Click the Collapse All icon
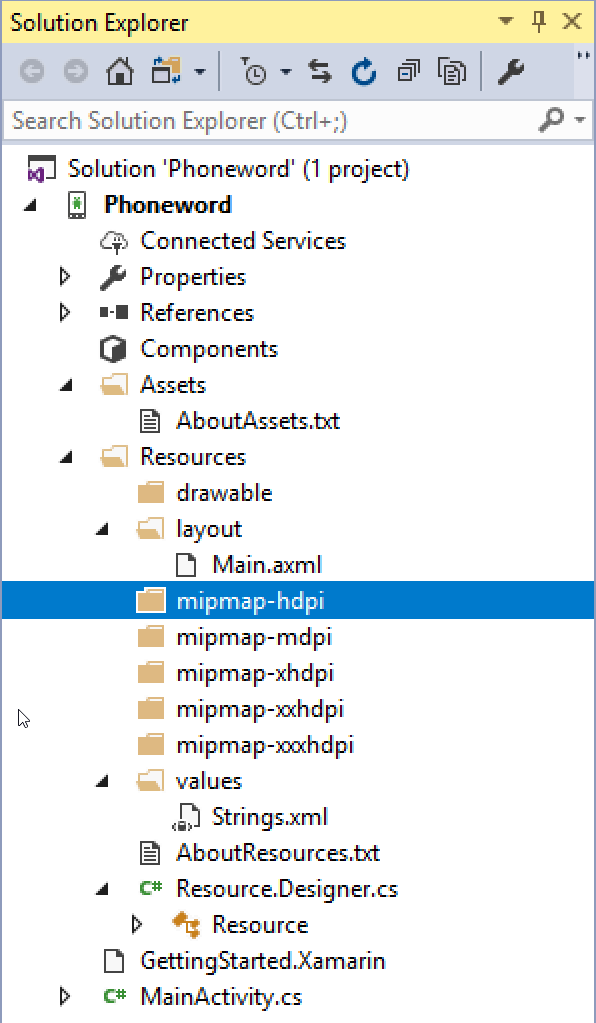Image resolution: width=596 pixels, height=1023 pixels. point(408,71)
